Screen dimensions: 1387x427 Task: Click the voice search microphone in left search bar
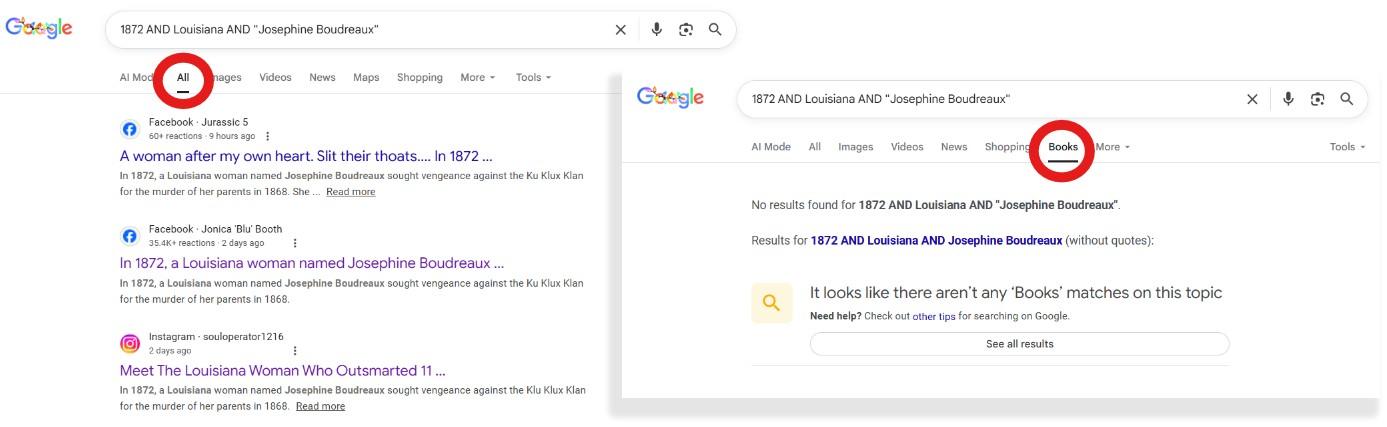point(657,30)
